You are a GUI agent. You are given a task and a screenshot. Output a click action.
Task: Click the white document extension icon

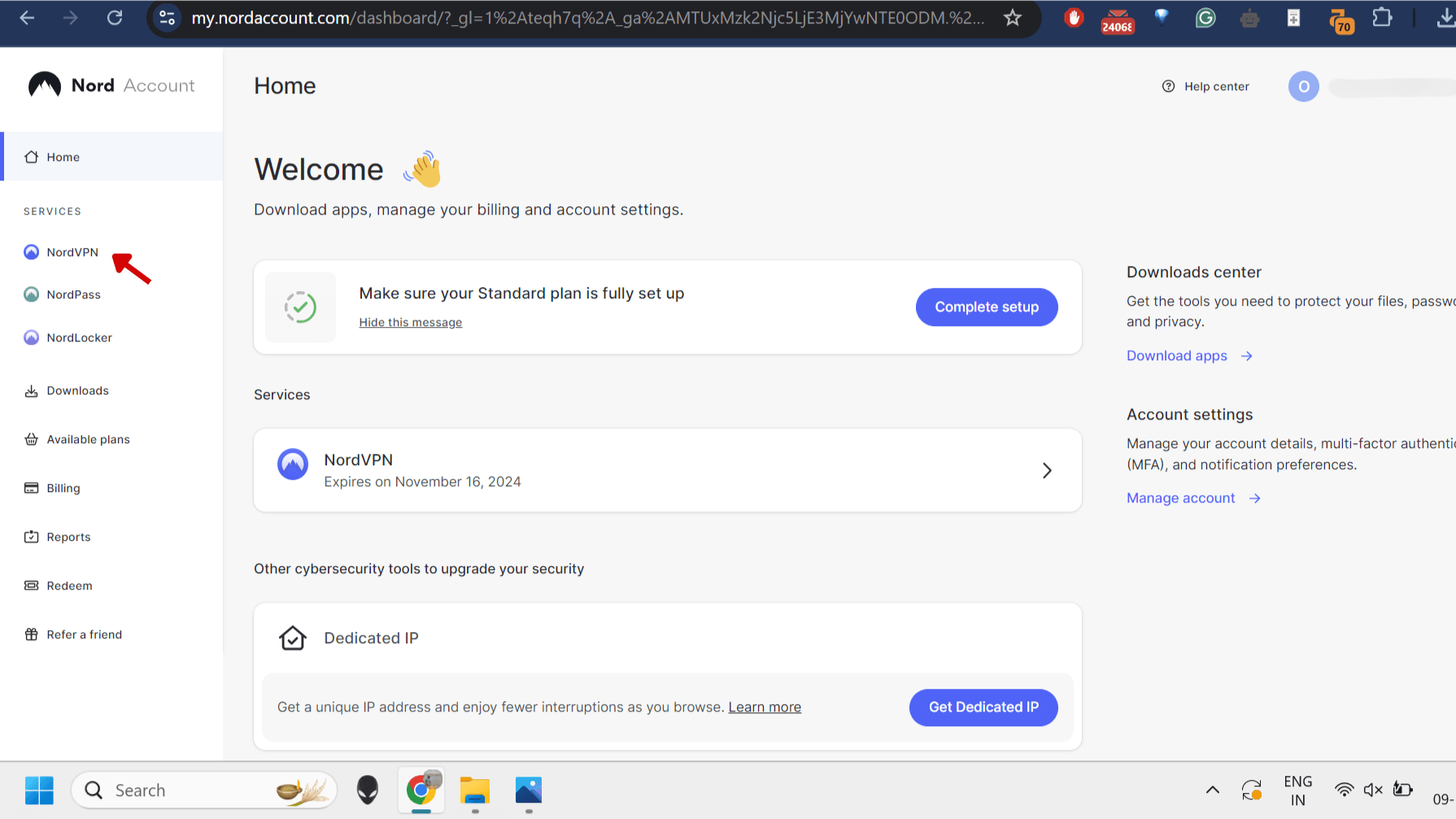(x=1293, y=18)
